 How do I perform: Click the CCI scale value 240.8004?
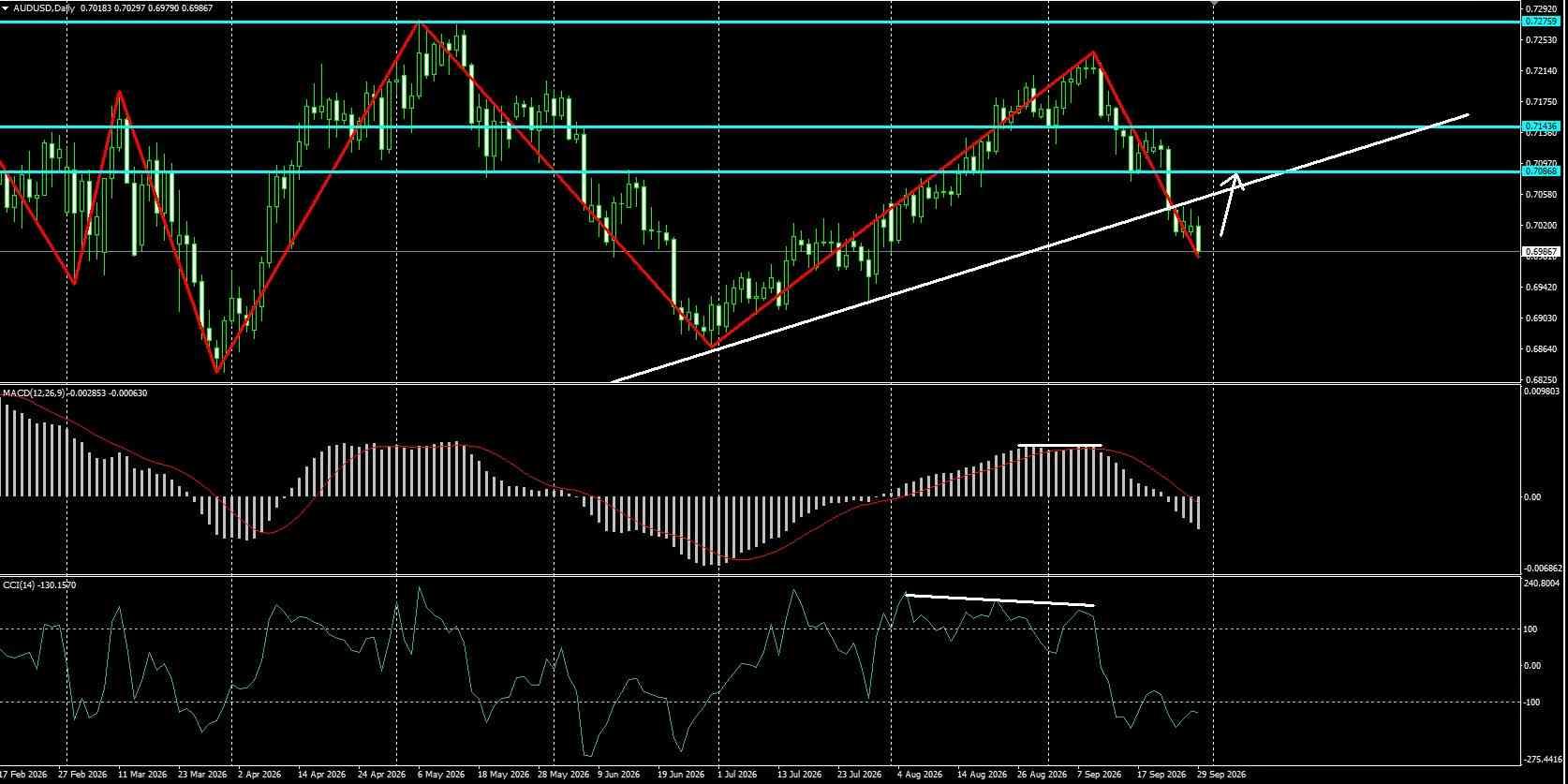(x=1543, y=584)
